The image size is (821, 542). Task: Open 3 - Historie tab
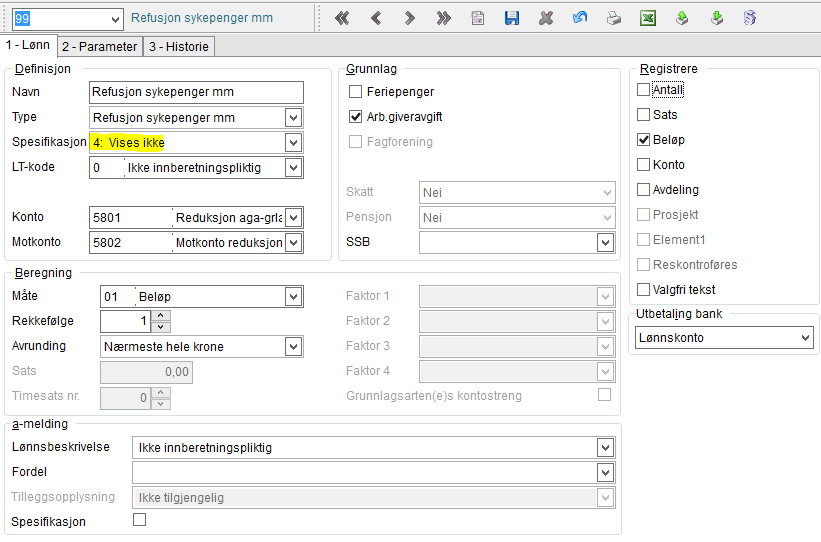(179, 47)
